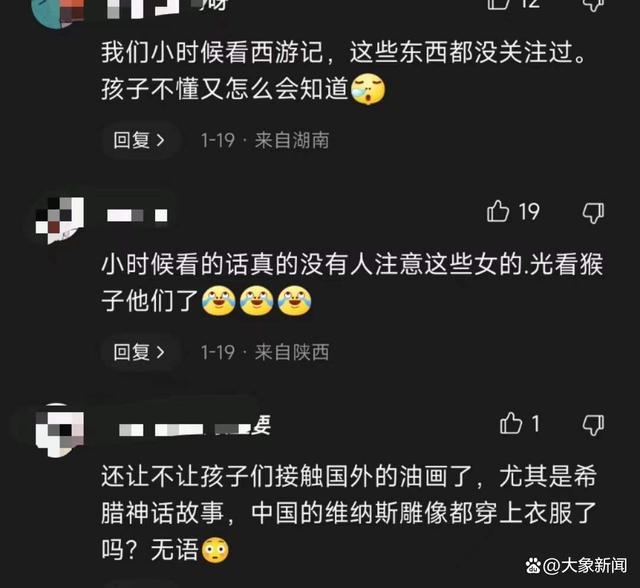Open the username ending in 委
Screen dimensions: 640x588
click(194, 427)
